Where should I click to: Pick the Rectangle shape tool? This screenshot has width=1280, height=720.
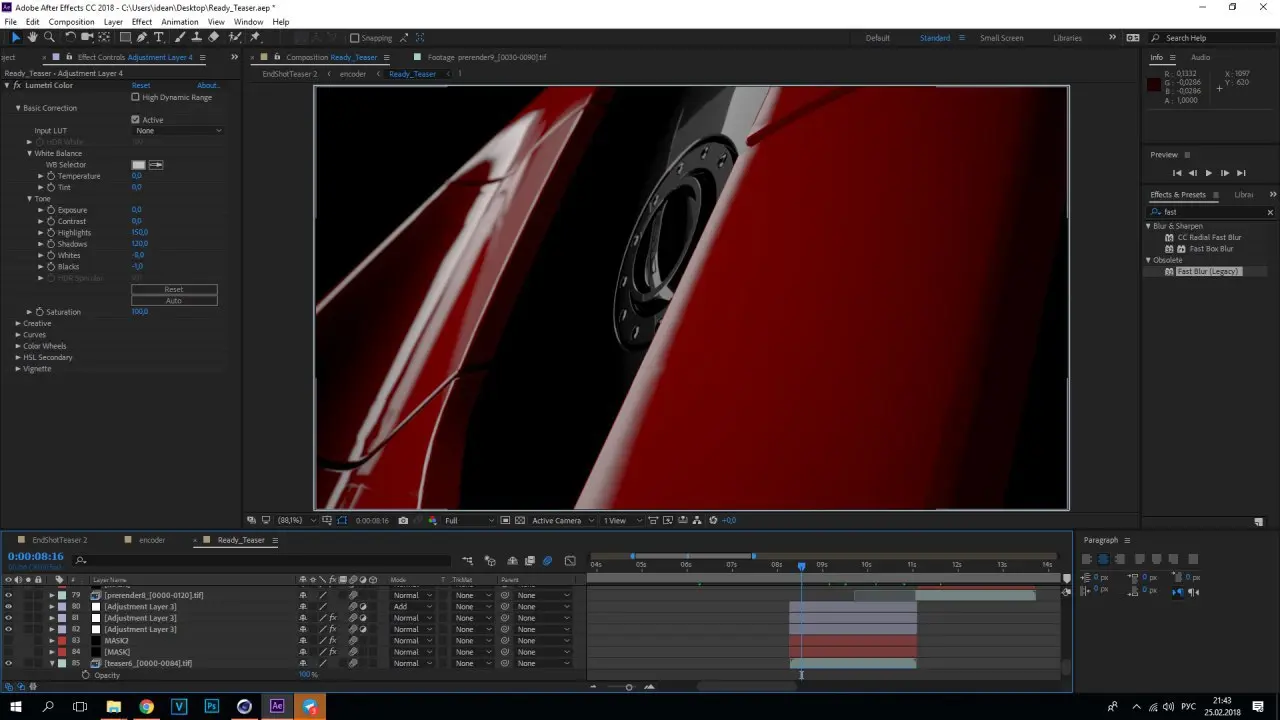coord(124,37)
